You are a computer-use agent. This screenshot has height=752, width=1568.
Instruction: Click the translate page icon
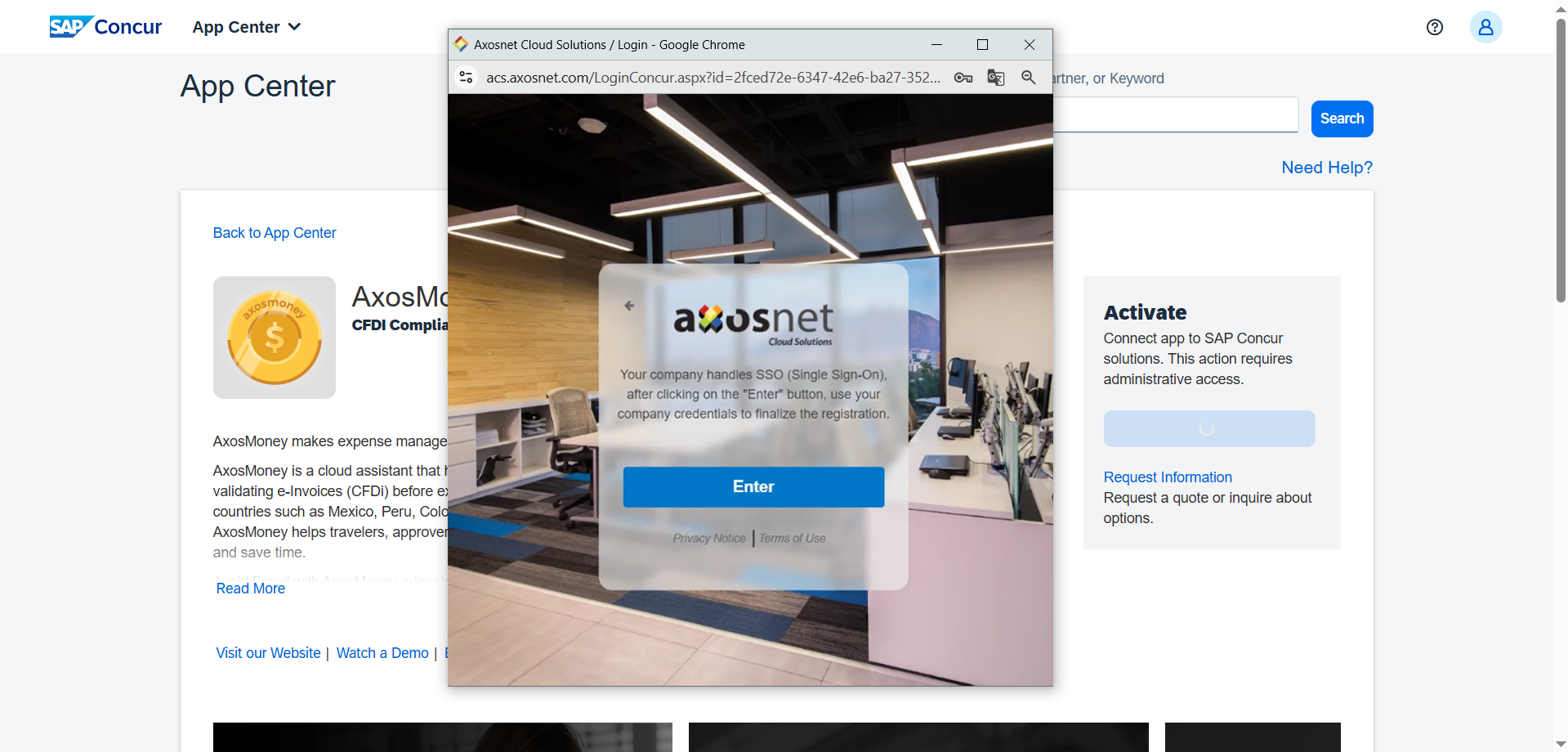point(995,78)
